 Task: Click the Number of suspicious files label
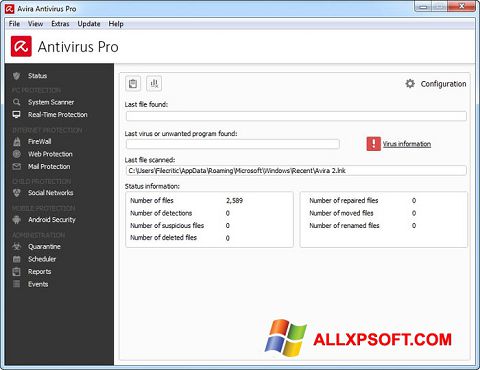point(167,226)
